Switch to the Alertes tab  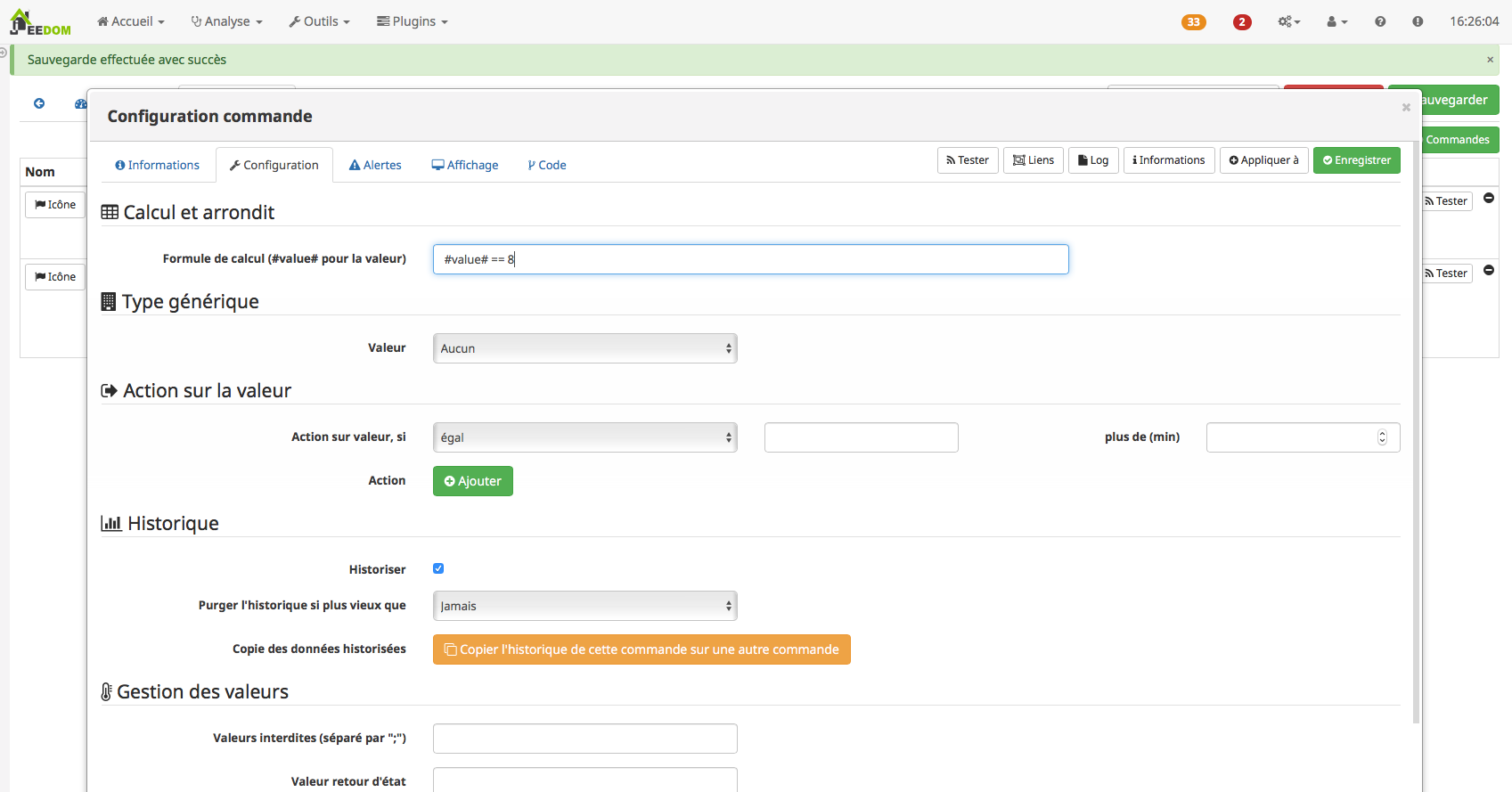(x=375, y=165)
